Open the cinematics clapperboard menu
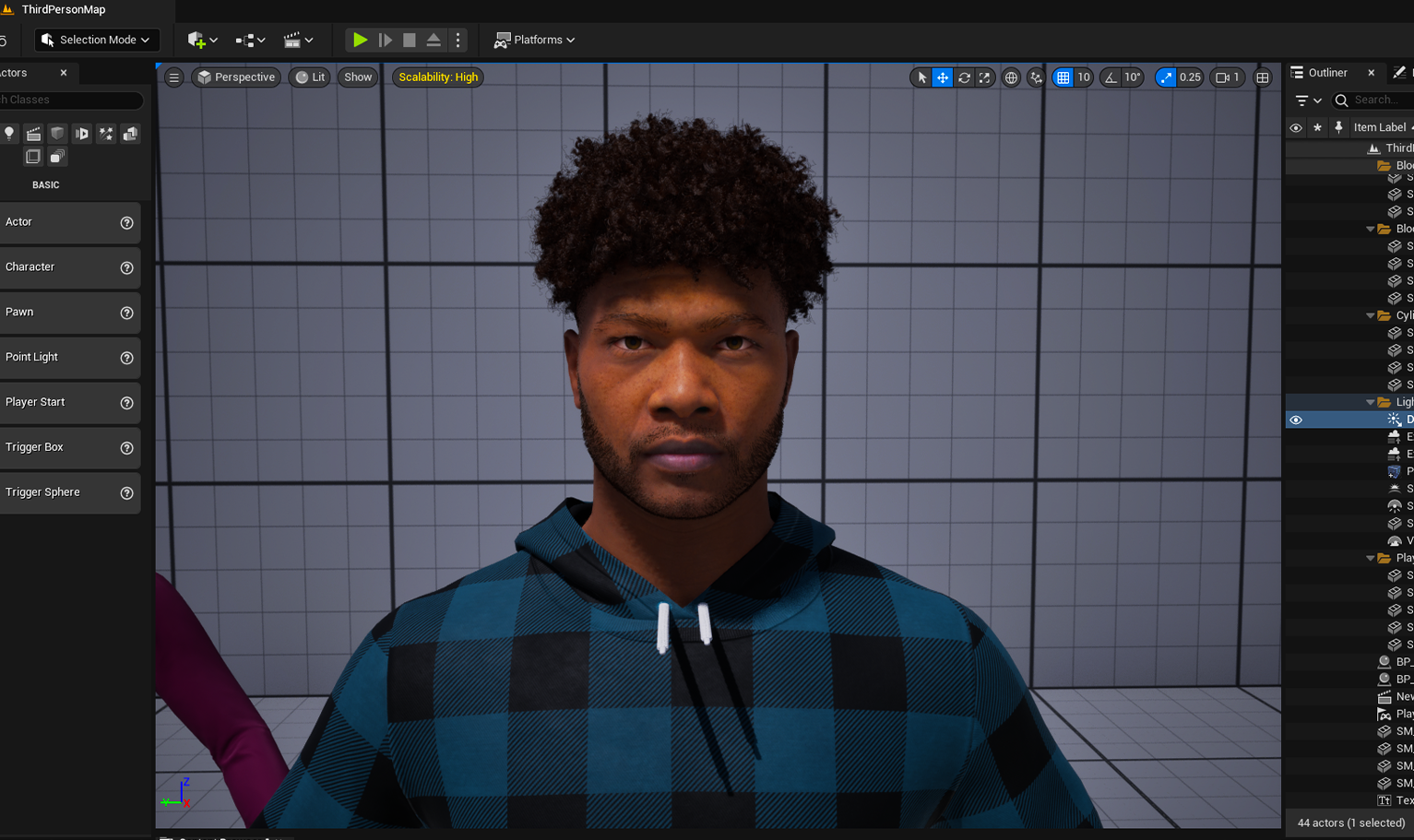Image resolution: width=1414 pixels, height=840 pixels. coord(298,40)
